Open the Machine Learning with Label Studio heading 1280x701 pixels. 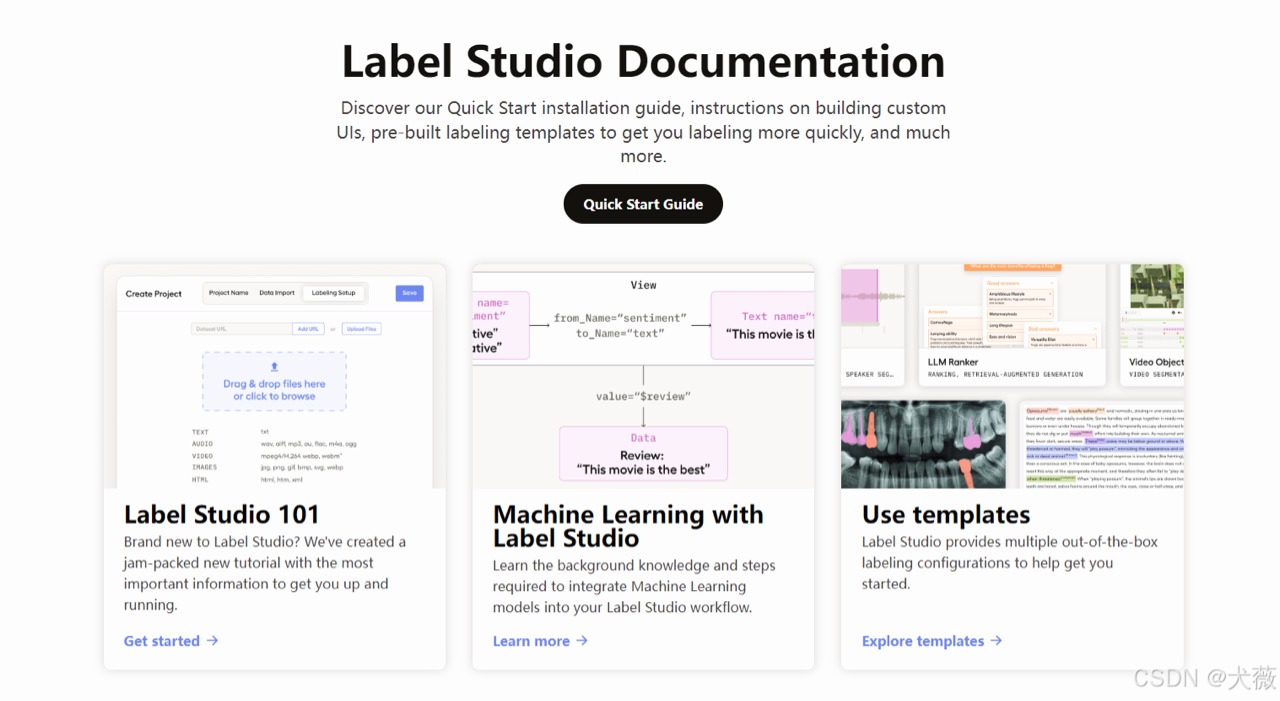(628, 526)
